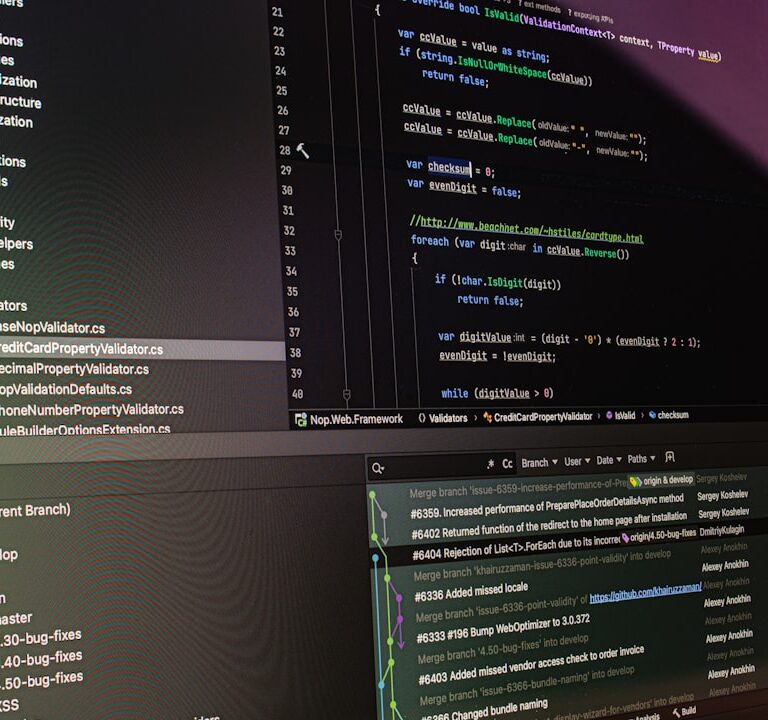Viewport: 768px width, 720px height.
Task: Click the CreditCardPropertyValidator class breadcrumb
Action: (543, 417)
